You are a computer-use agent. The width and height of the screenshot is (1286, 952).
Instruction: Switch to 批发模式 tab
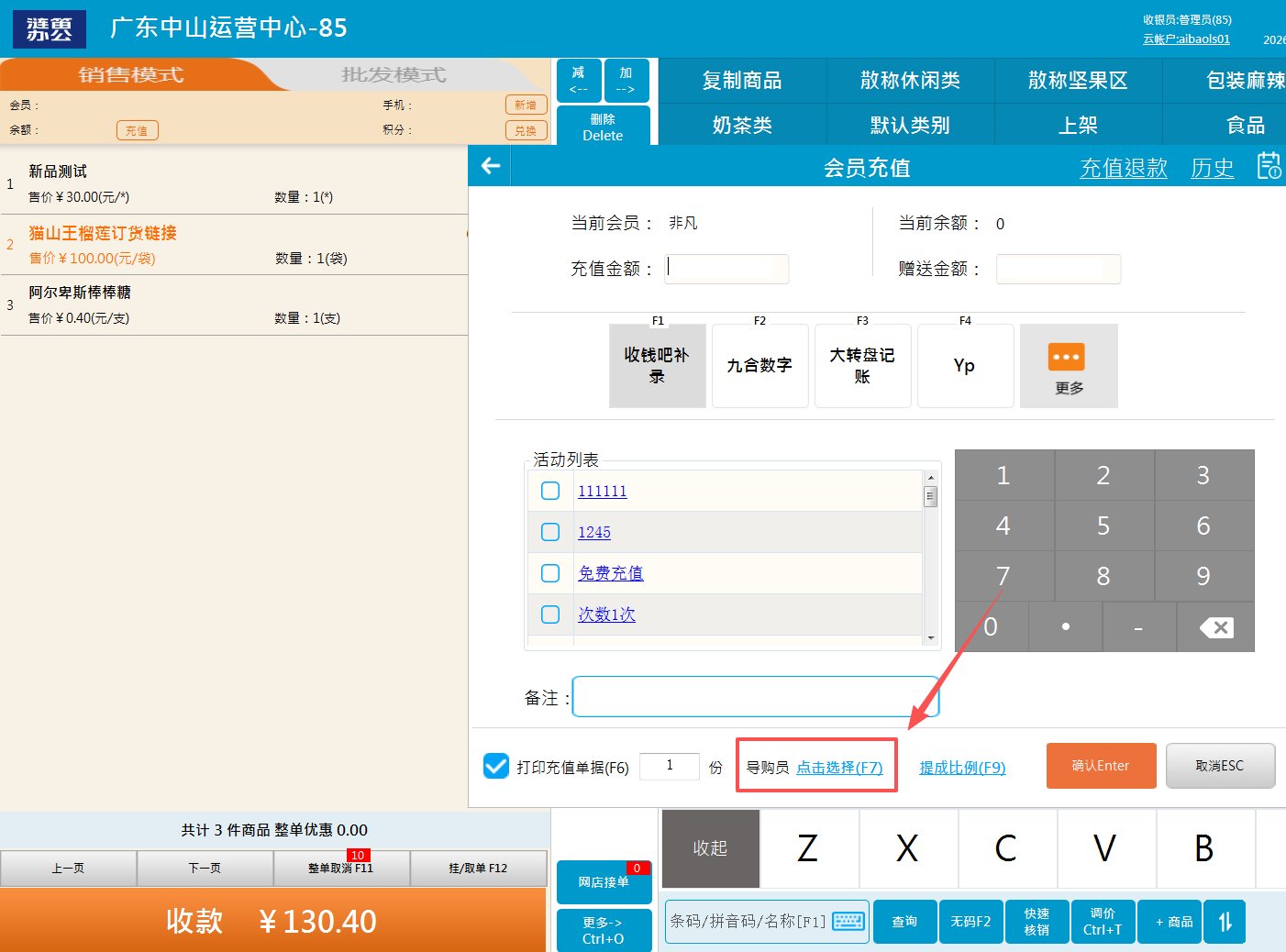394,75
